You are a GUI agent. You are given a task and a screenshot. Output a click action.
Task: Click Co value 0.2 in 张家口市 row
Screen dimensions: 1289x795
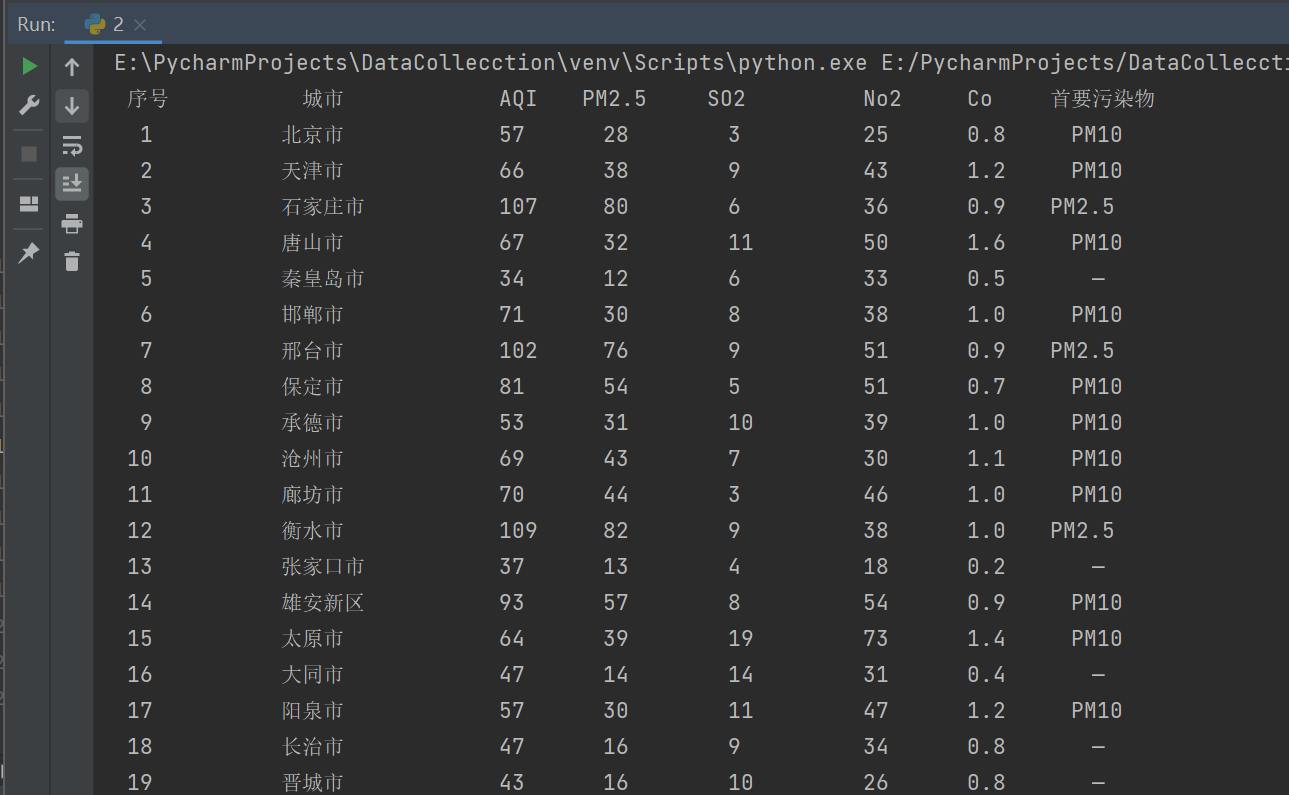click(x=986, y=567)
